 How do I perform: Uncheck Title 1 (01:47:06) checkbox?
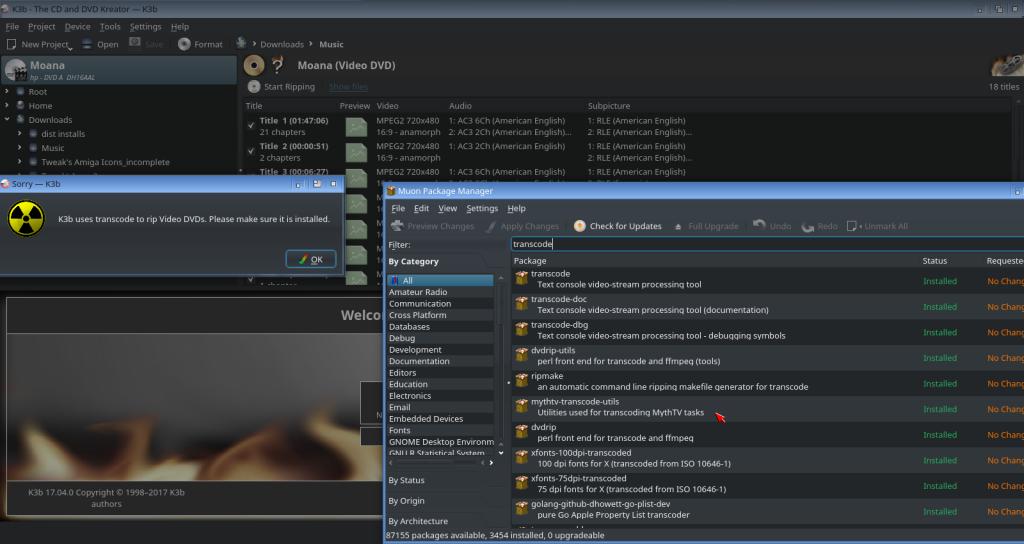tap(251, 125)
